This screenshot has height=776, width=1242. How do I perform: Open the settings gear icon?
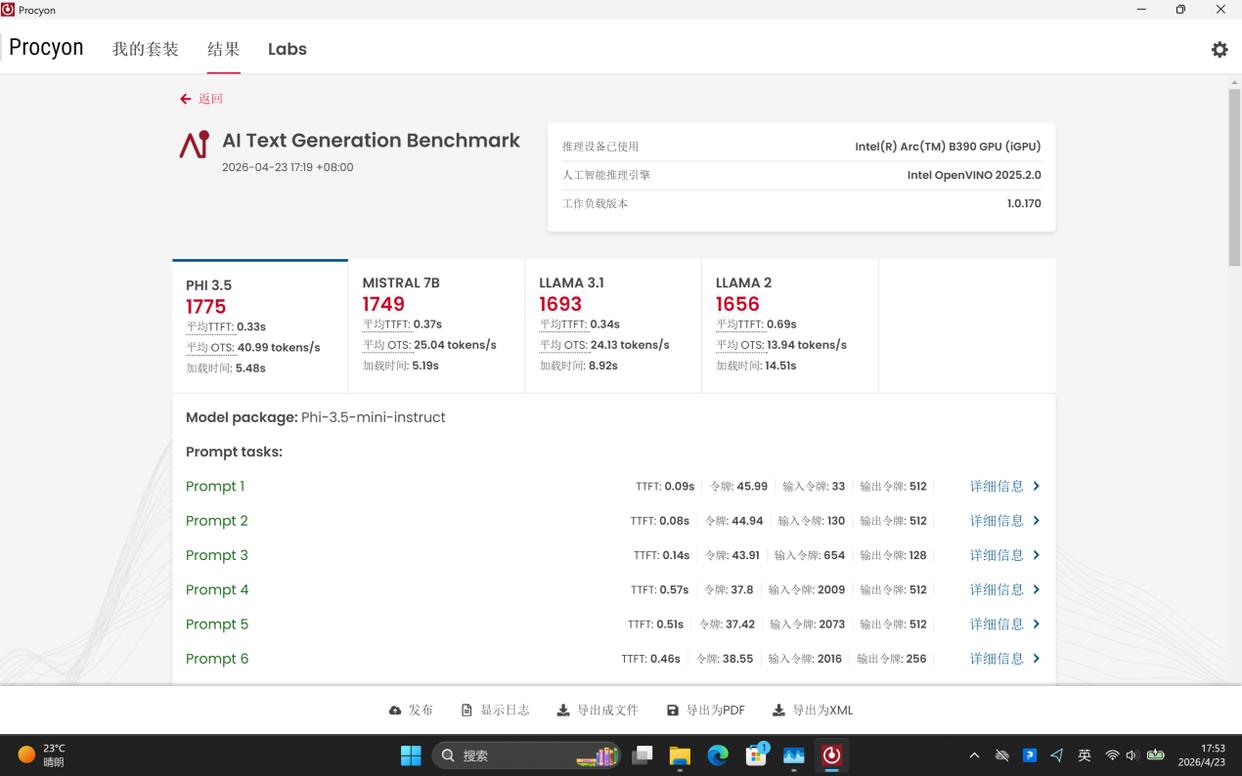coord(1219,49)
